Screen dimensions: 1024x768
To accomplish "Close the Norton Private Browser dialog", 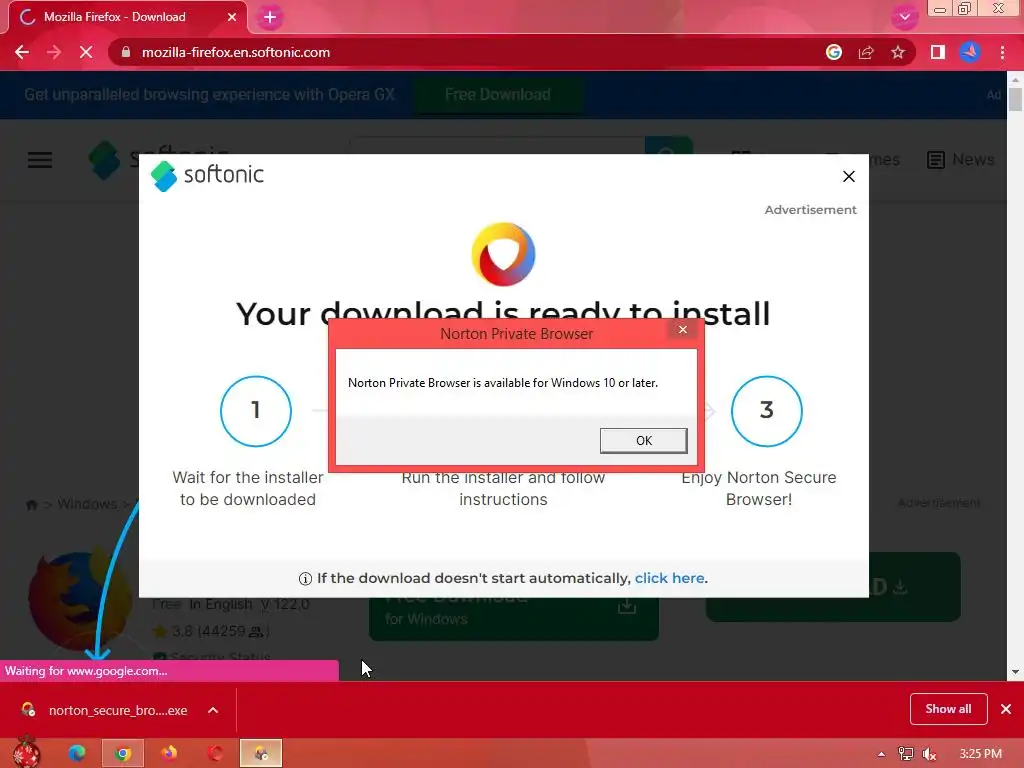I will tap(682, 329).
